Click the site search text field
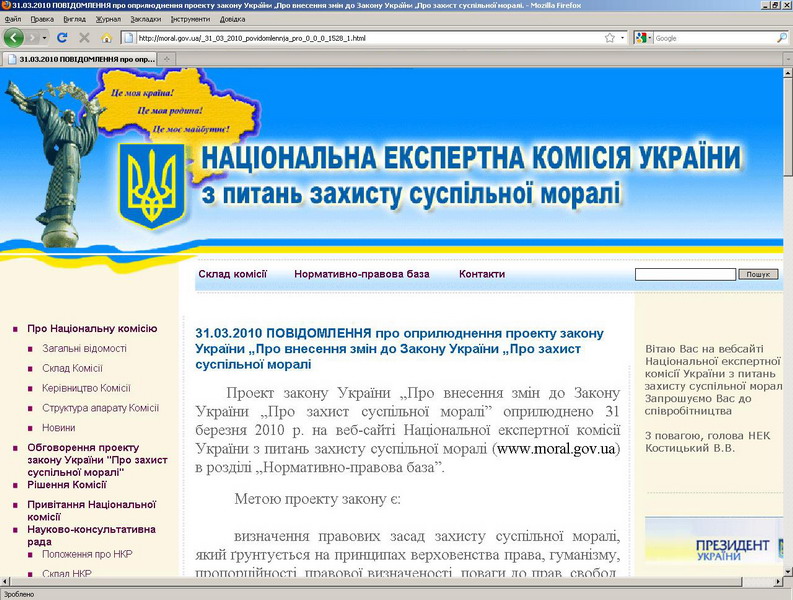 tap(685, 274)
